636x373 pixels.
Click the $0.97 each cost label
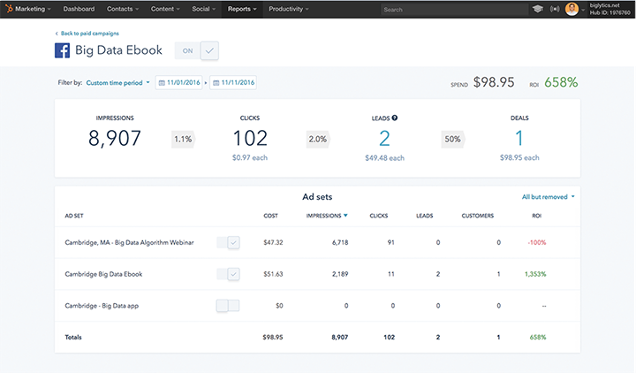tap(250, 158)
